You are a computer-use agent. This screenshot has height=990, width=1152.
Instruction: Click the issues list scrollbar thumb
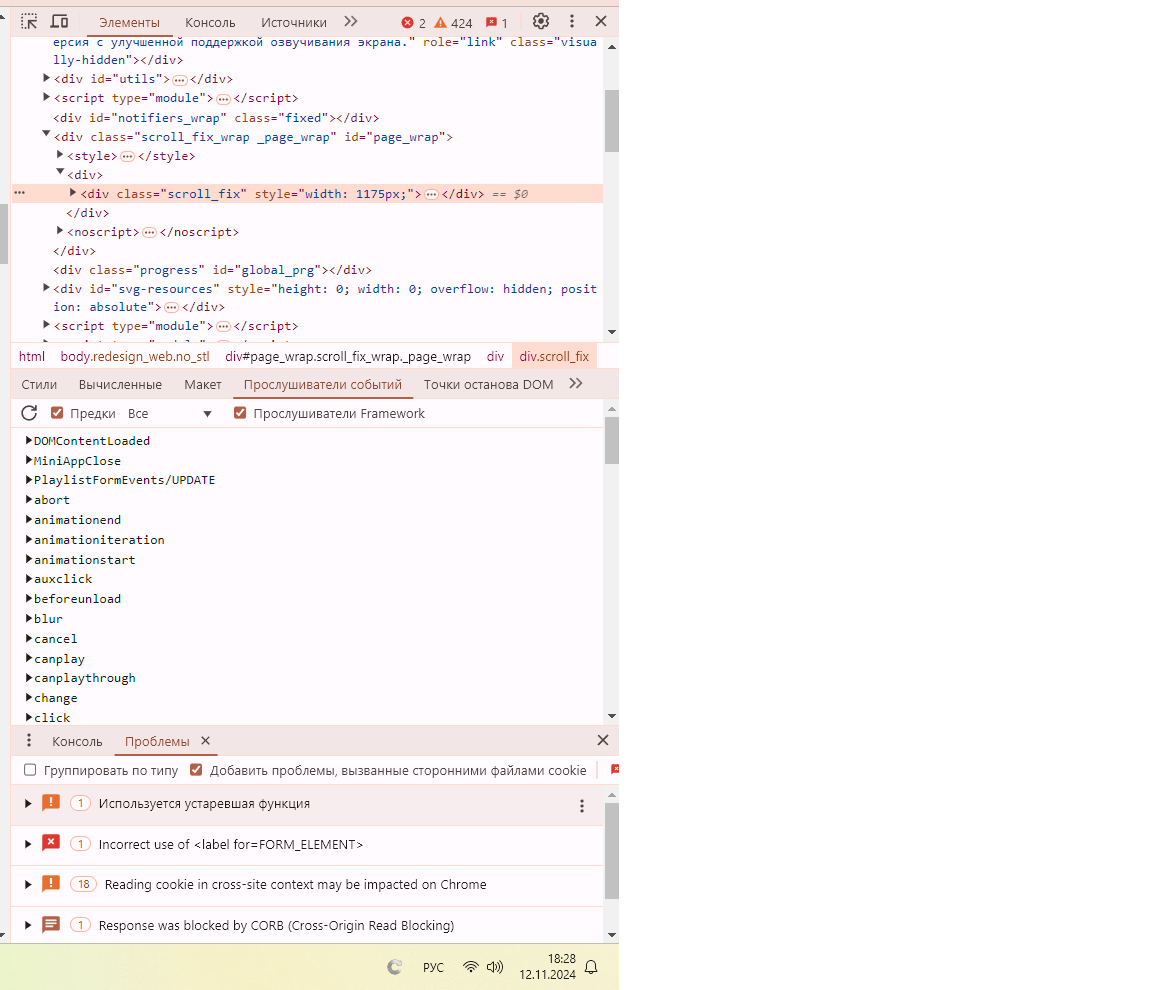611,850
